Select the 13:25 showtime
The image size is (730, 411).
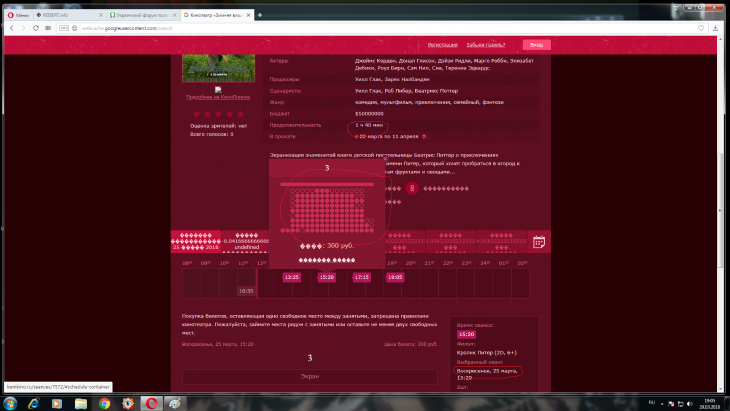[x=292, y=277]
